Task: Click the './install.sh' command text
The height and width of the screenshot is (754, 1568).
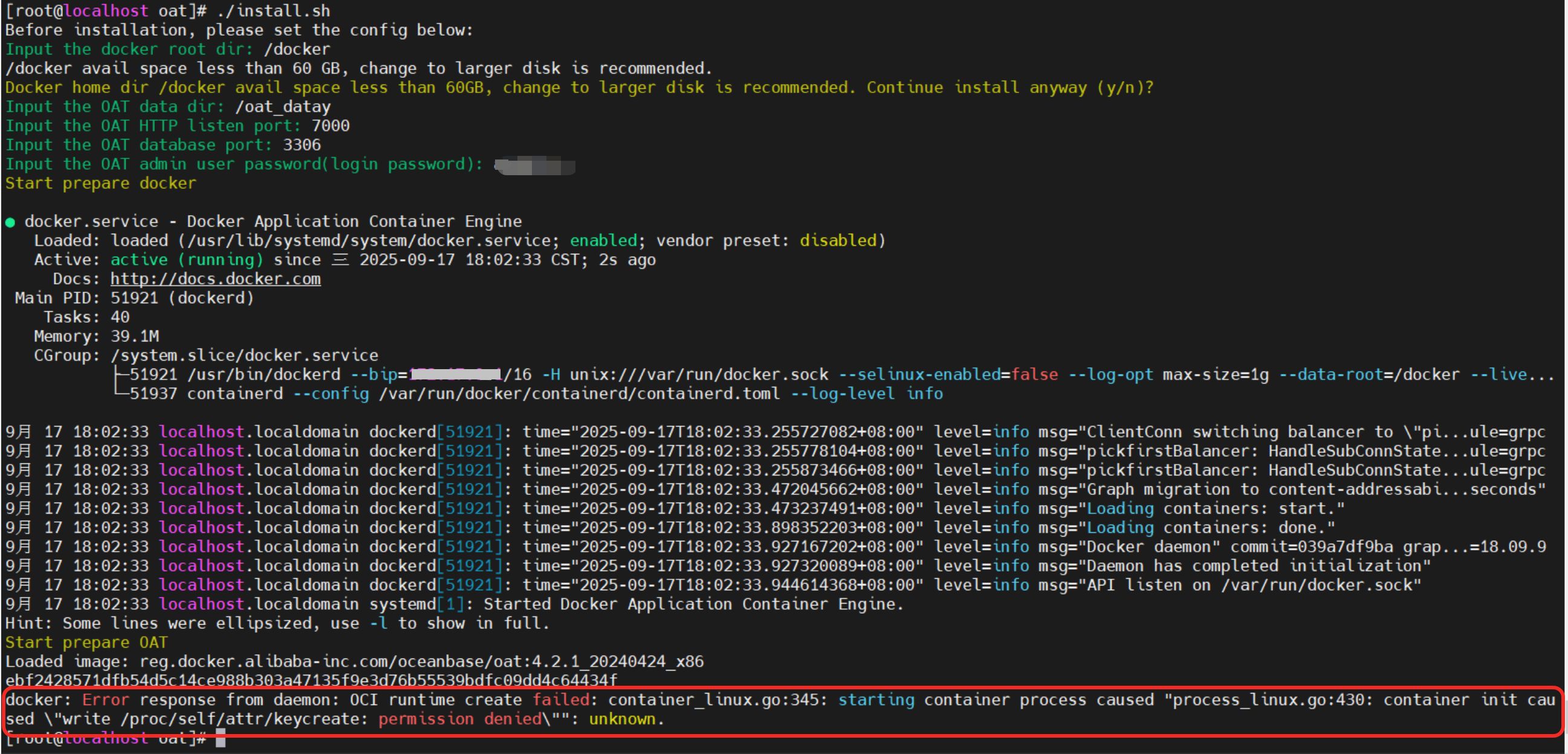Action: pyautogui.click(x=273, y=11)
